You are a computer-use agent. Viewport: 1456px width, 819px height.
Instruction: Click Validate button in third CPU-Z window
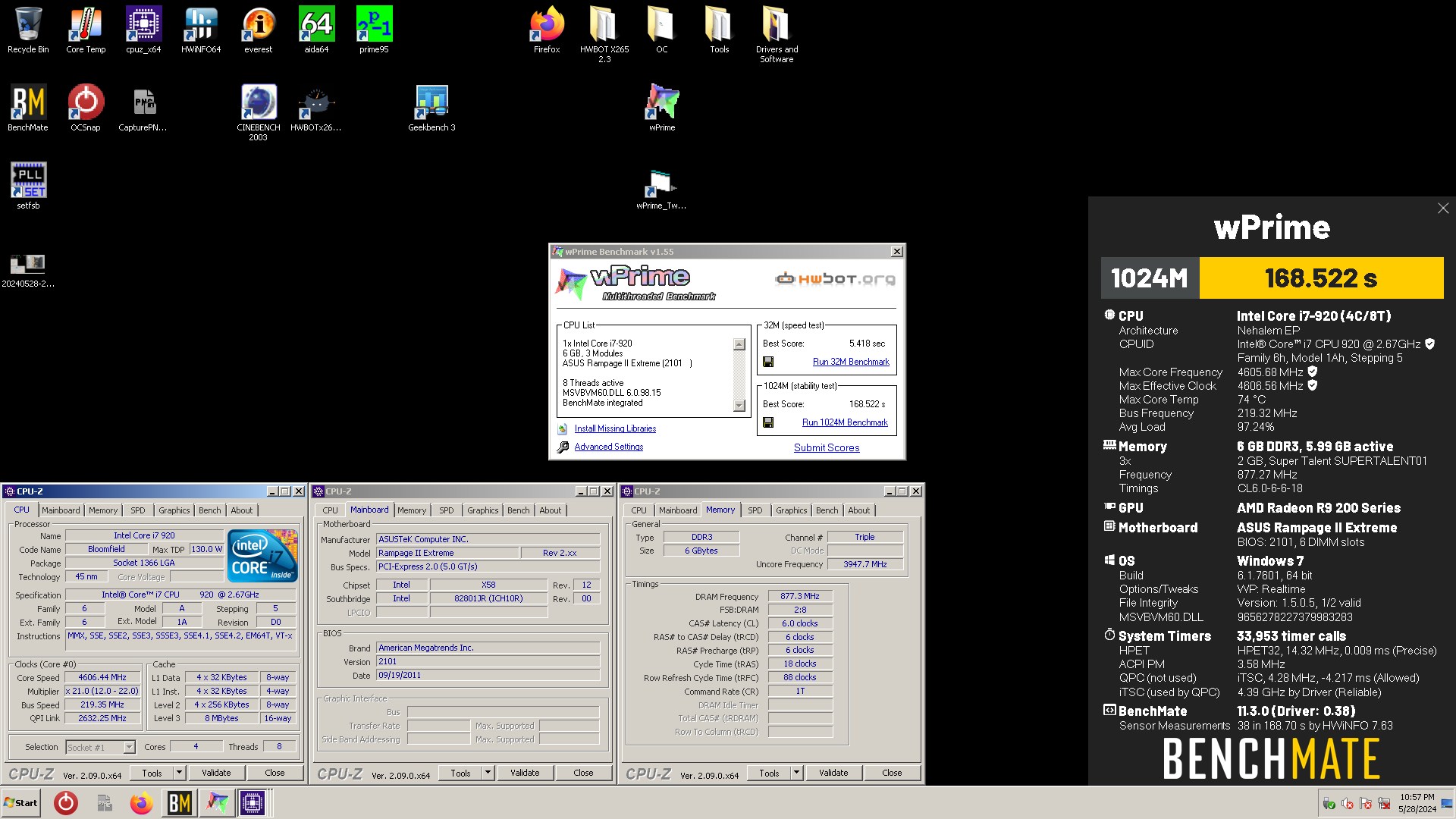pos(833,773)
